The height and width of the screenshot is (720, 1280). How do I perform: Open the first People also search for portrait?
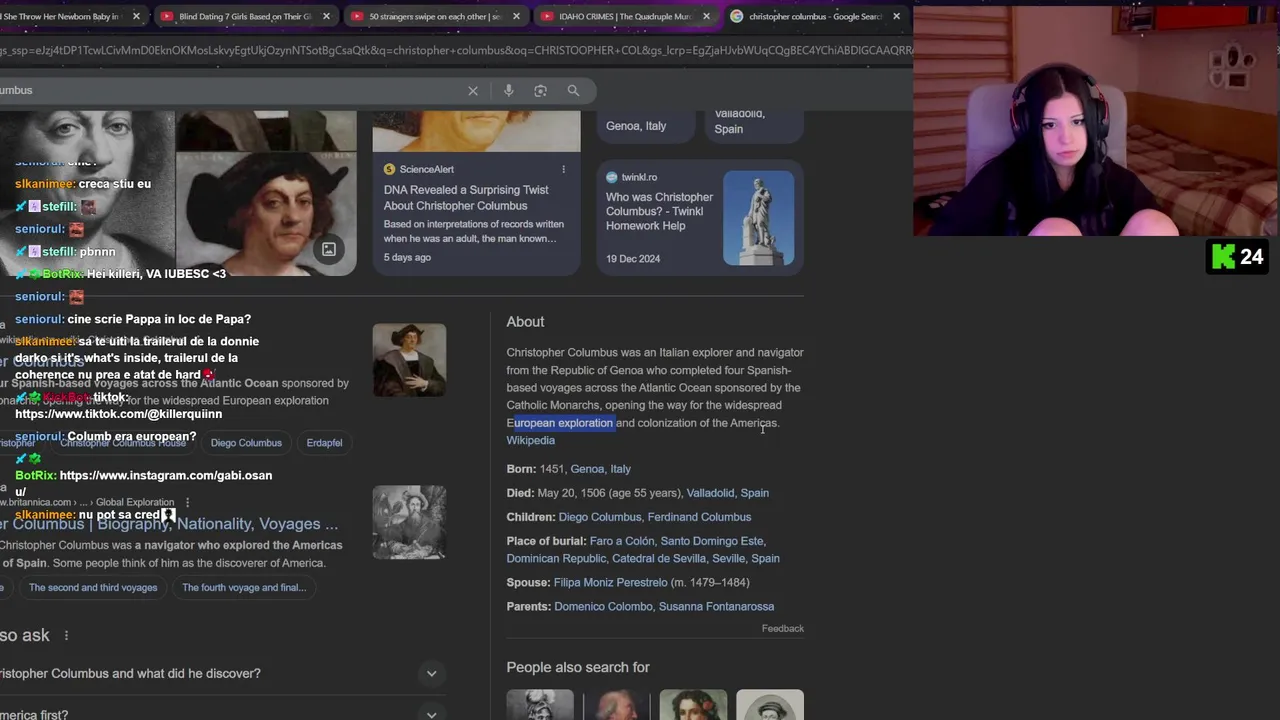click(x=540, y=705)
